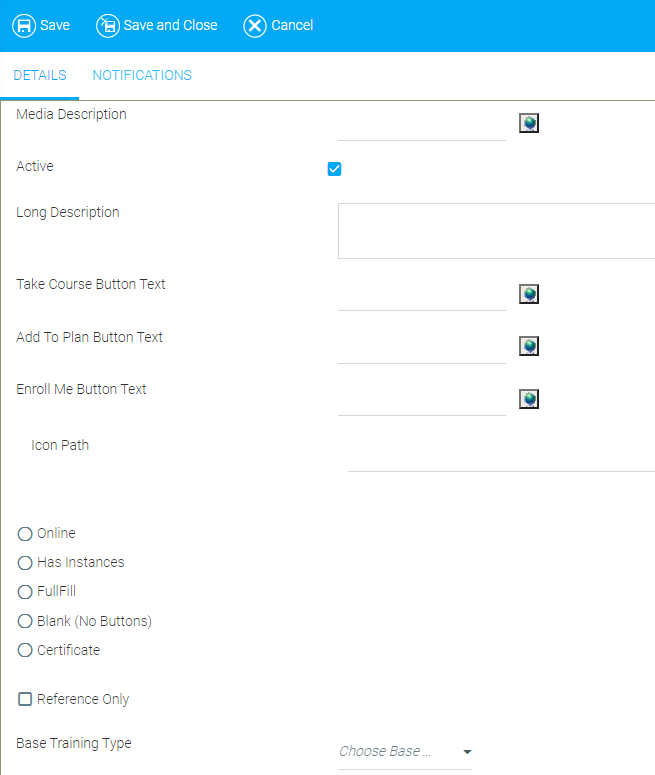The height and width of the screenshot is (775, 655).
Task: Click the Save and Close icon
Action: click(x=108, y=26)
